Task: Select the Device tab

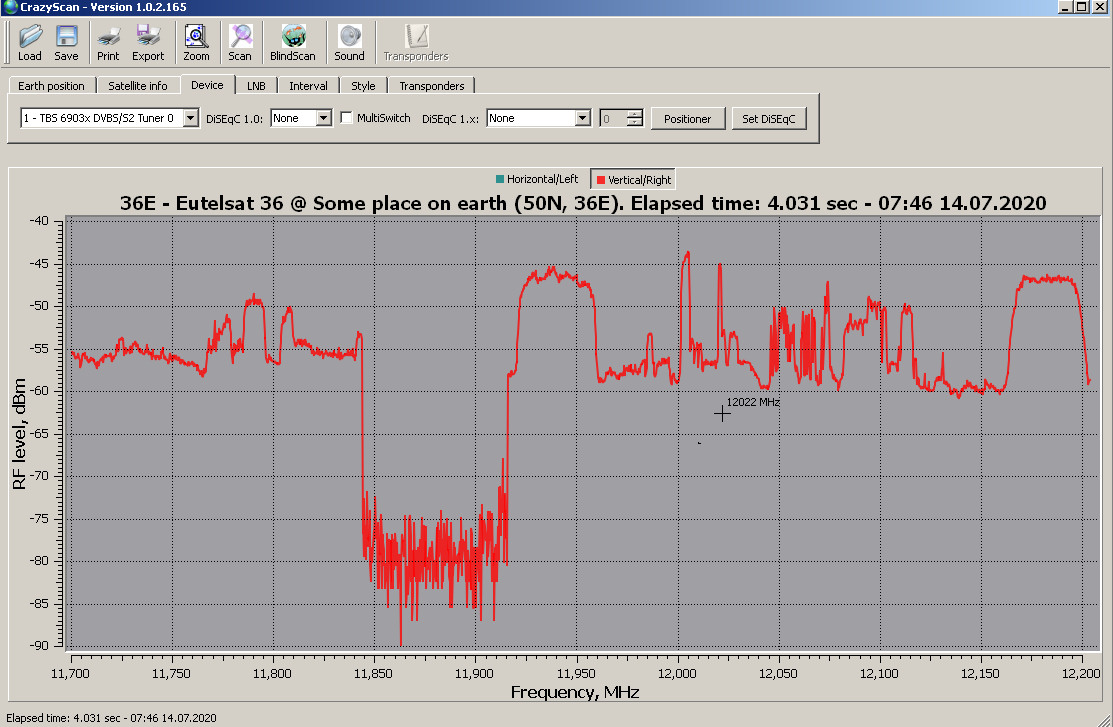Action: click(207, 84)
